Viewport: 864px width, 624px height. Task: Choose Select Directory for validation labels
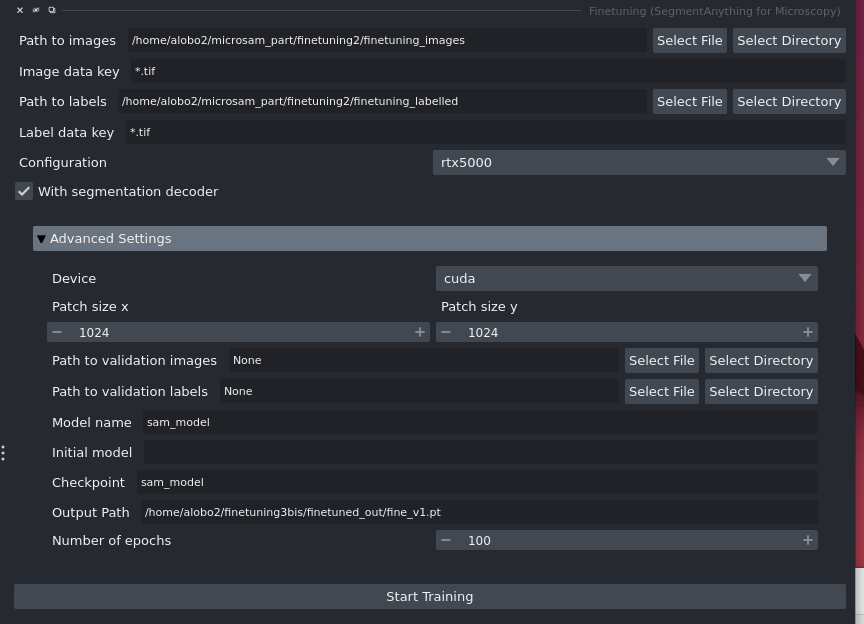click(x=761, y=391)
